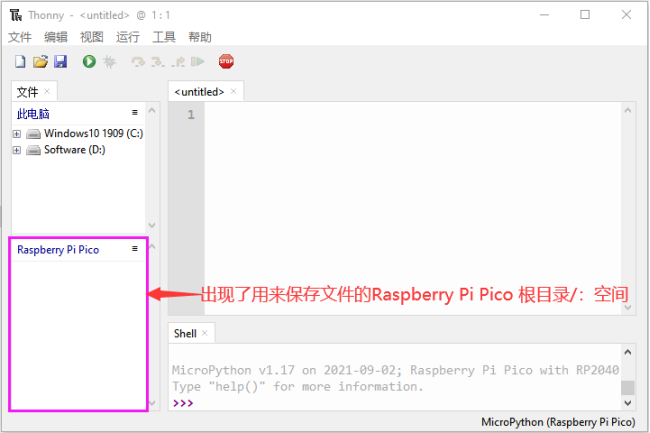Expand the Software (D:) tree node

click(17, 150)
